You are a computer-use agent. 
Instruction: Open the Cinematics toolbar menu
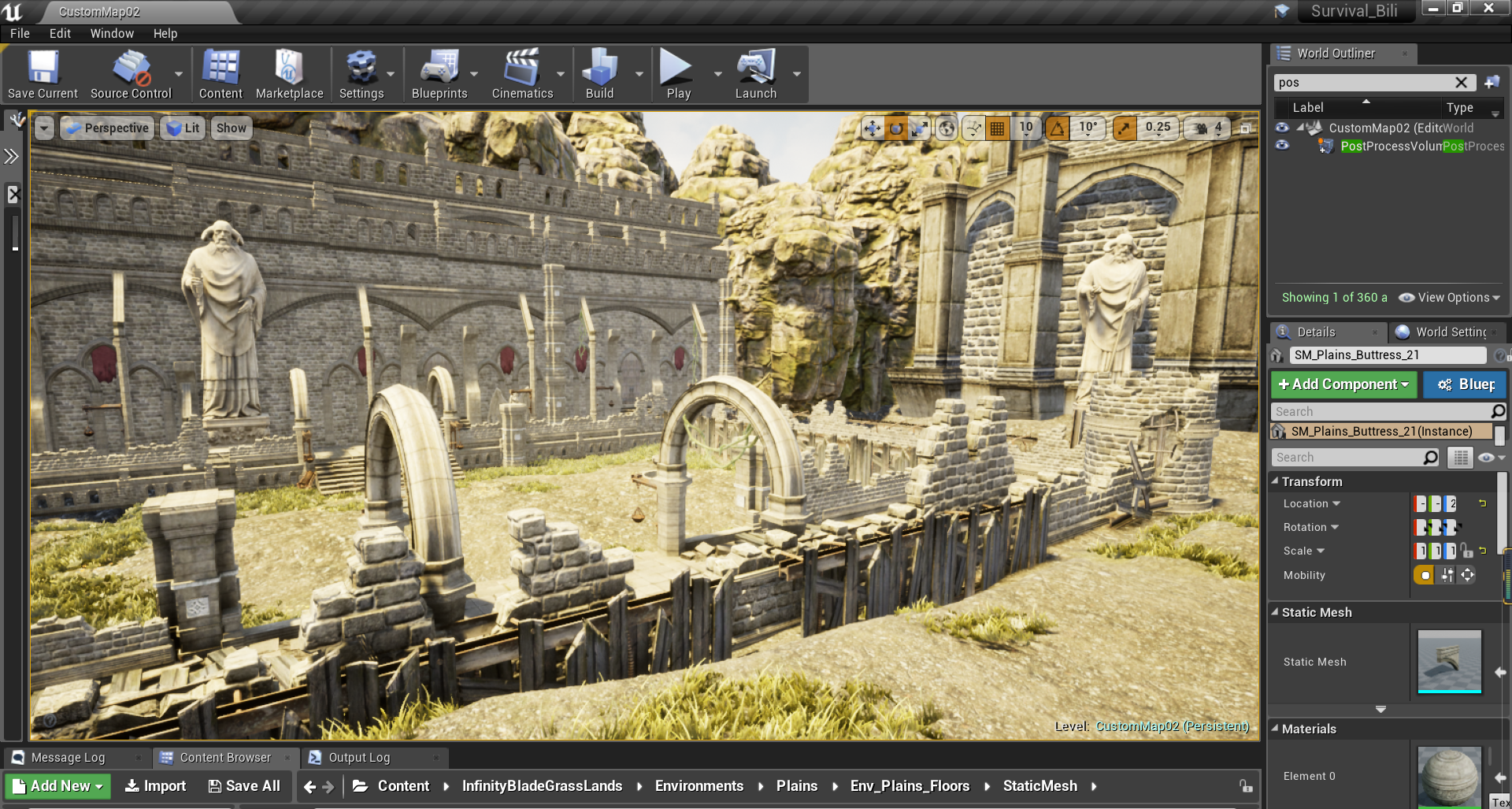click(x=522, y=74)
